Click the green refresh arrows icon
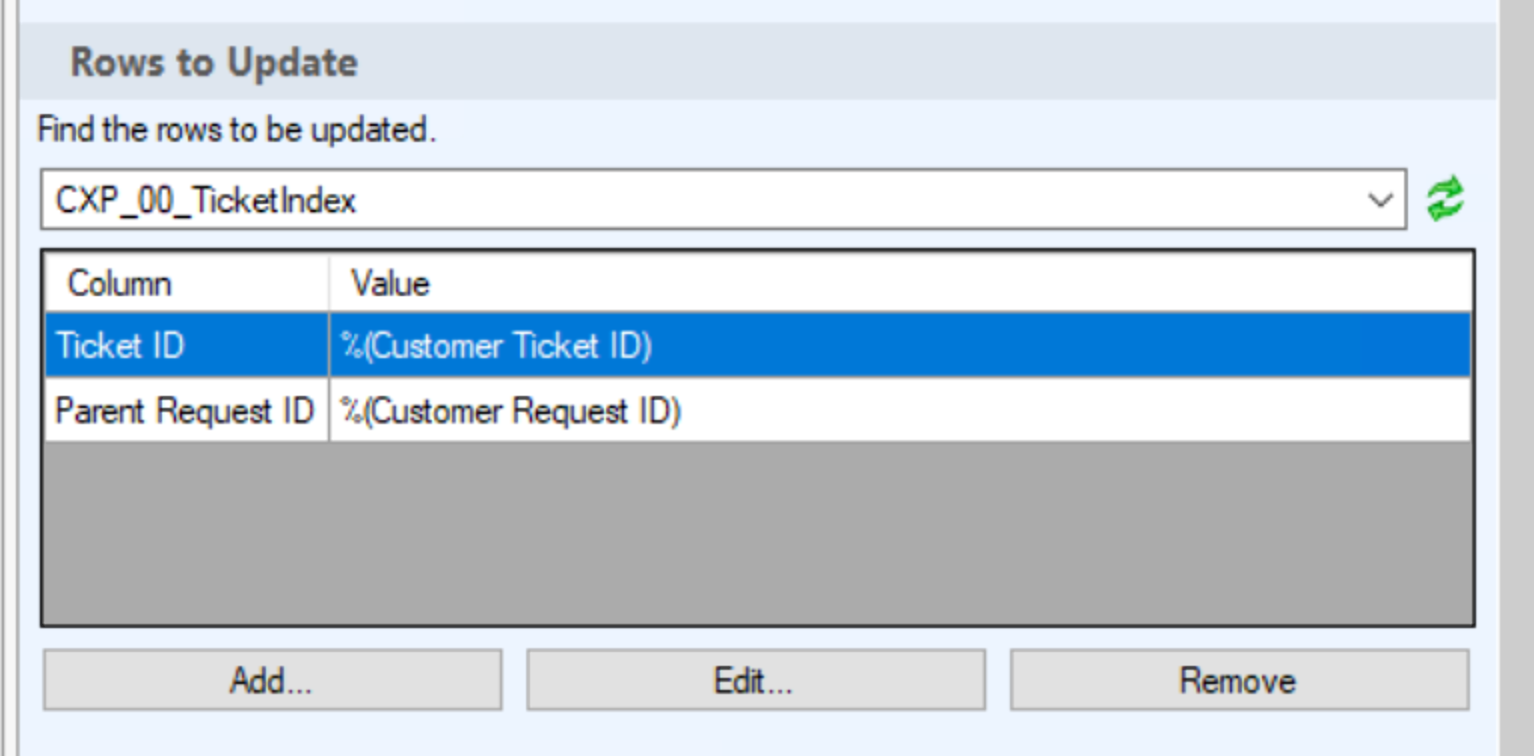This screenshot has width=1534, height=756. click(x=1444, y=198)
